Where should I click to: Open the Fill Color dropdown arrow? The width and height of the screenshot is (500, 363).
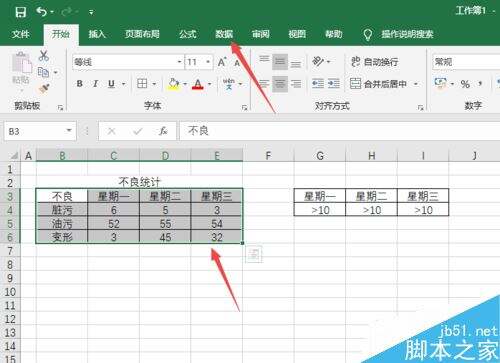coord(185,84)
